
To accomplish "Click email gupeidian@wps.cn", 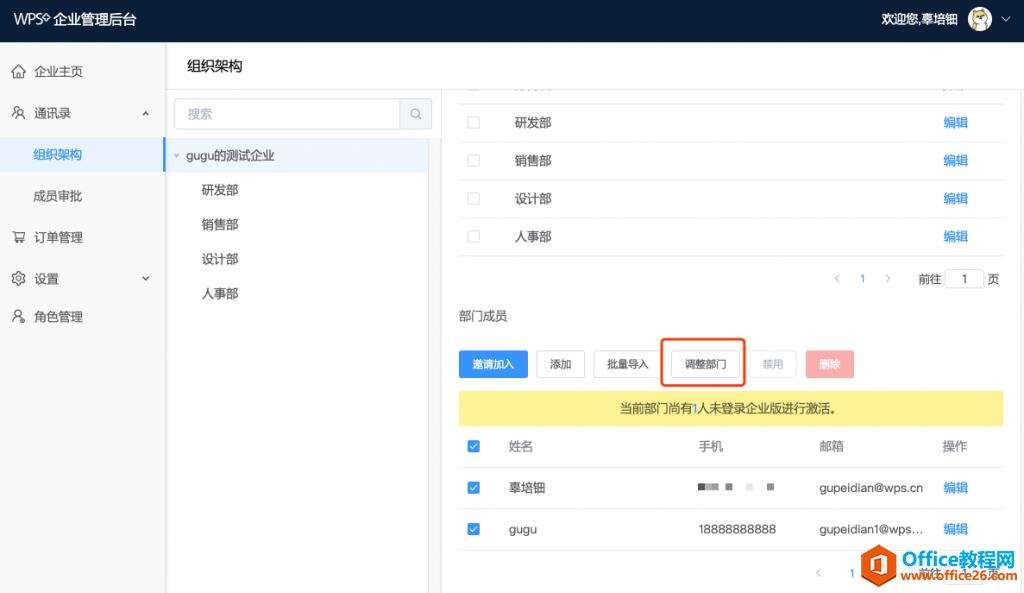I will [871, 488].
